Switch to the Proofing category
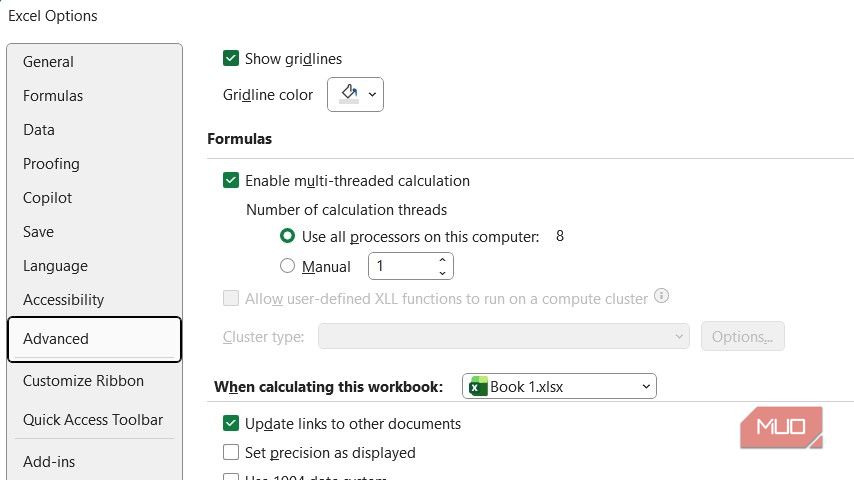Screen dimensions: 854x480 51,164
